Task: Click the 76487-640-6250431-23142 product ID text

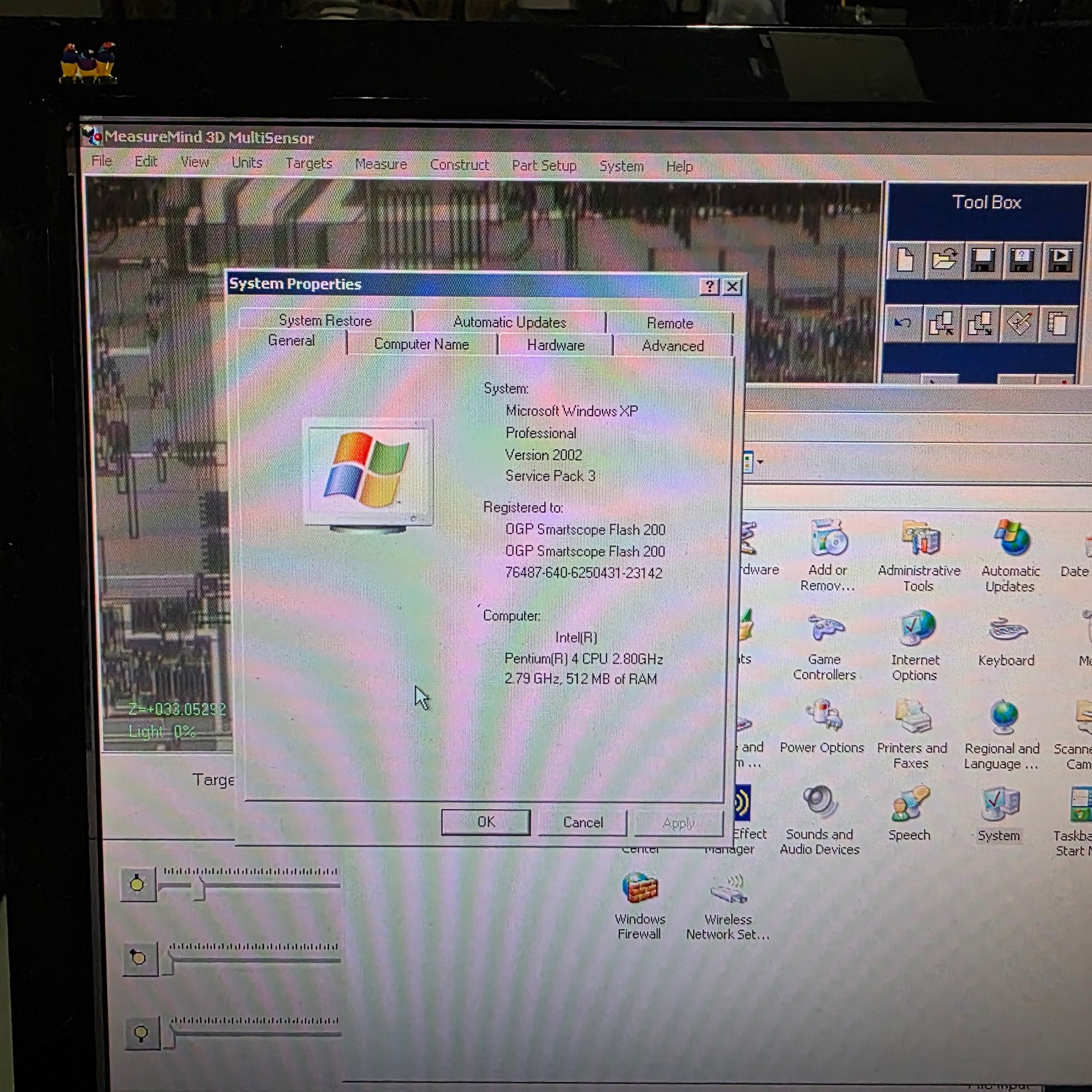Action: tap(584, 573)
